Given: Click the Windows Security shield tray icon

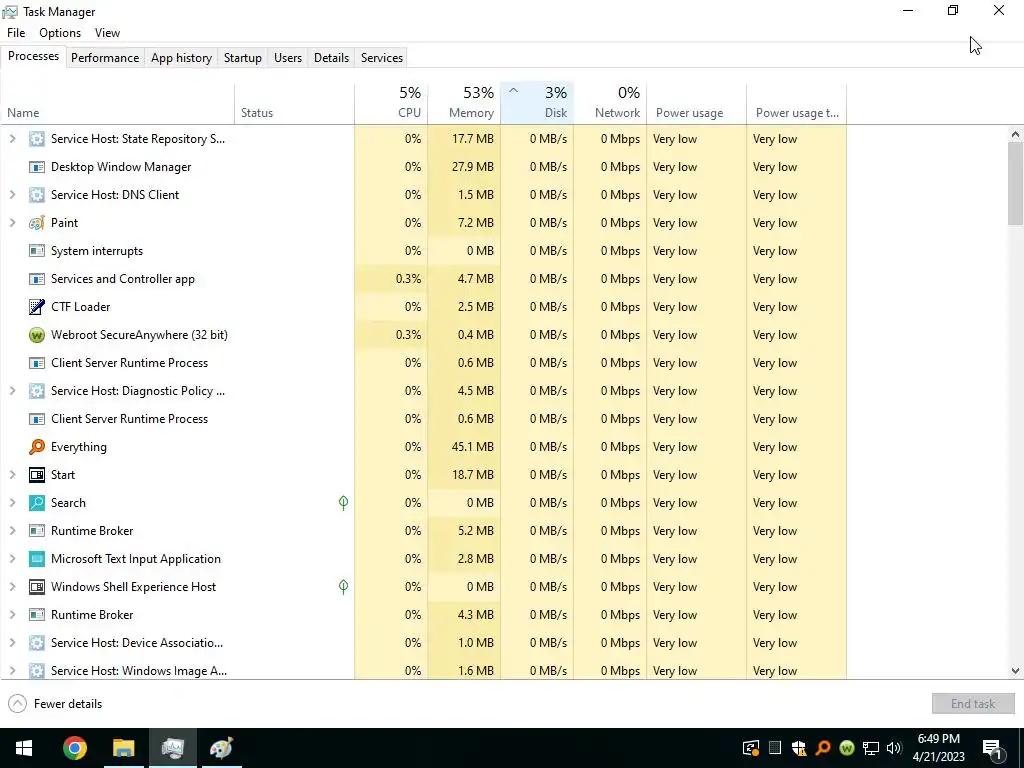Looking at the screenshot, I should [799, 748].
